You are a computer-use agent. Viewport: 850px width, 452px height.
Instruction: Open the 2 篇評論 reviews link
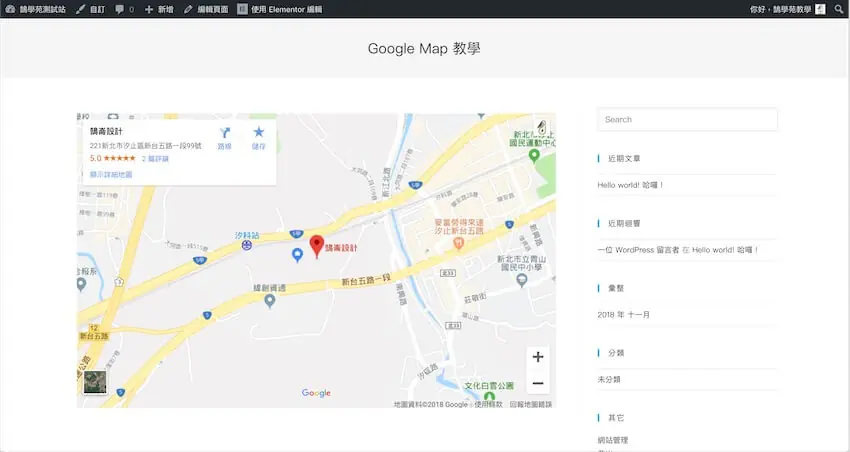pyautogui.click(x=155, y=159)
